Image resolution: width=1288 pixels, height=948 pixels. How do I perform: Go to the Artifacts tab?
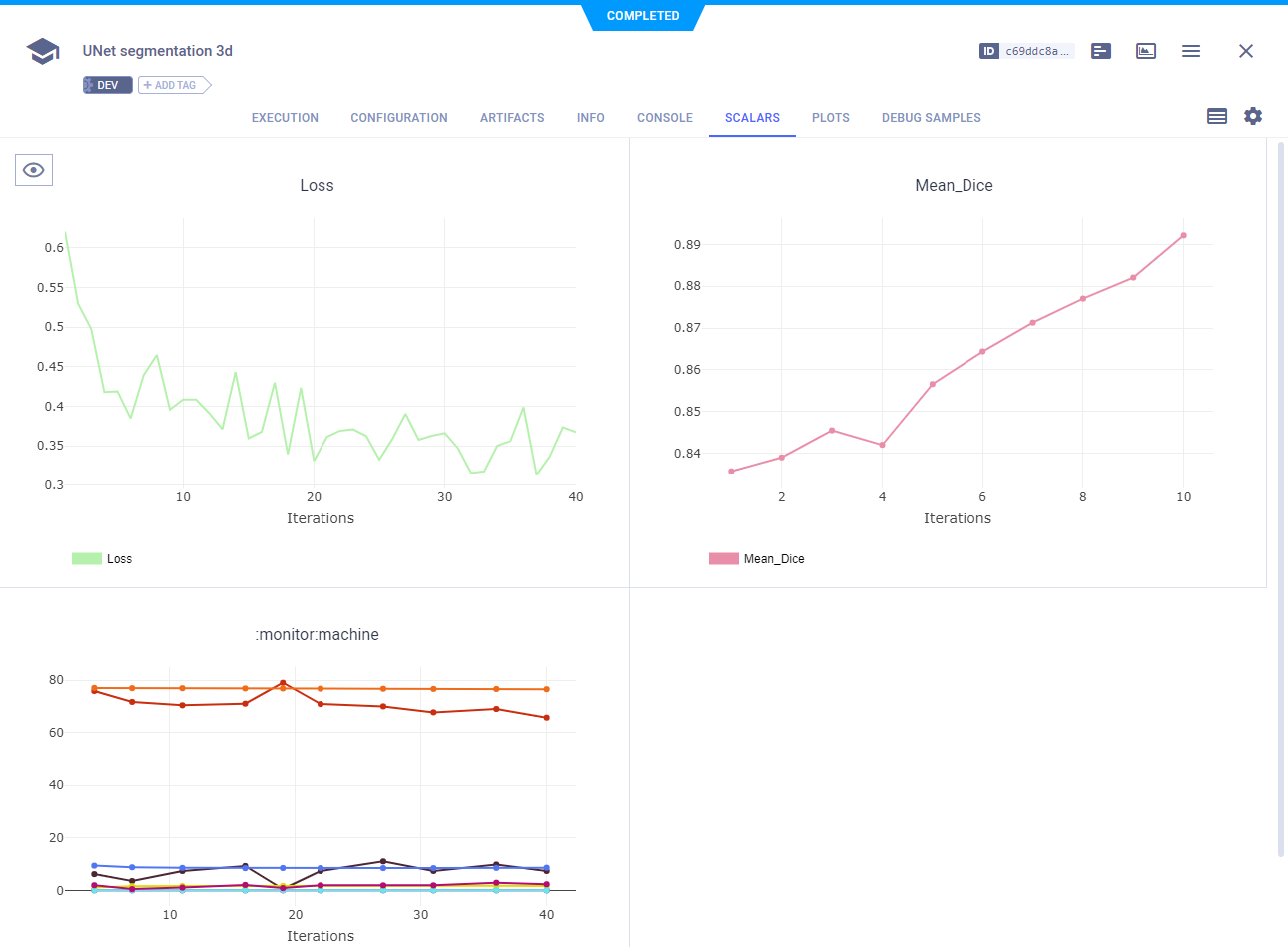point(512,118)
